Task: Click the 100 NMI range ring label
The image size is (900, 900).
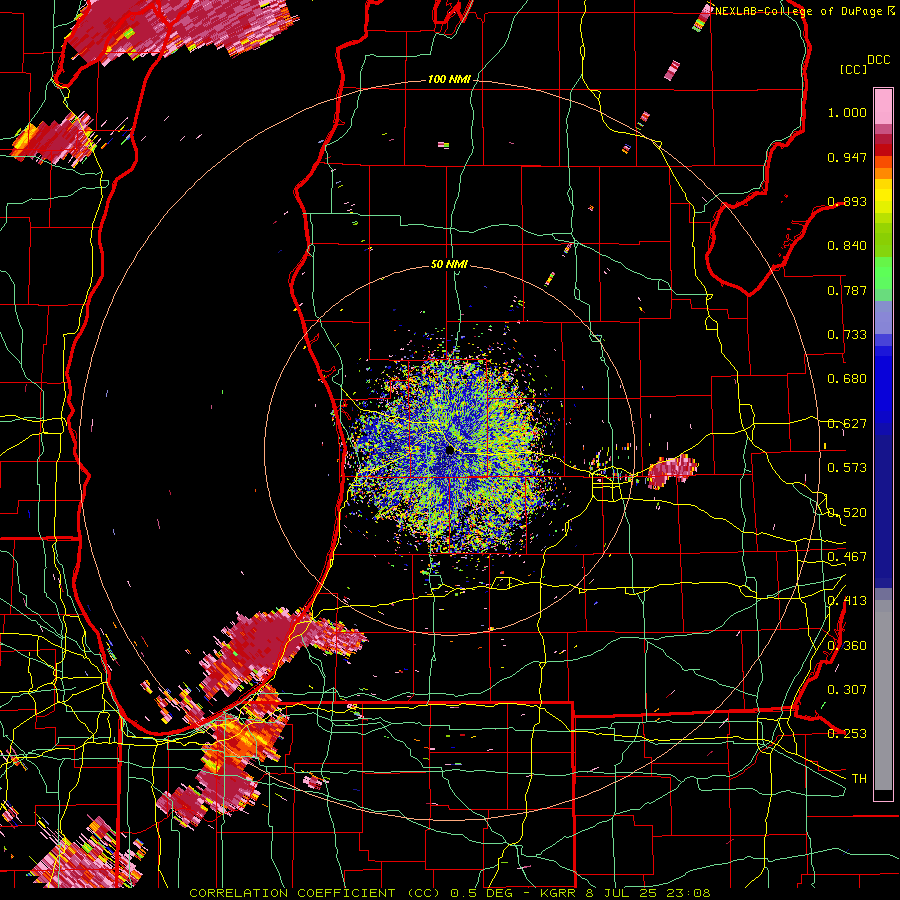Action: (x=449, y=79)
